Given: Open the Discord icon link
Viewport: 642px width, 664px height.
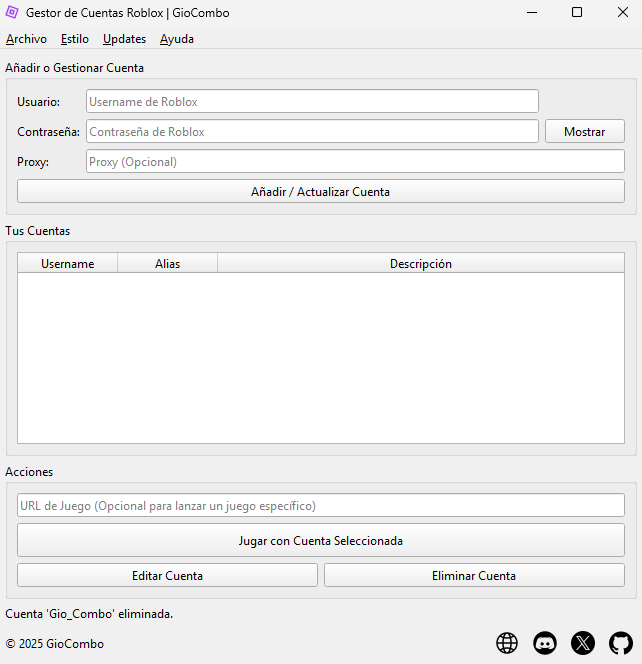Looking at the screenshot, I should point(545,643).
